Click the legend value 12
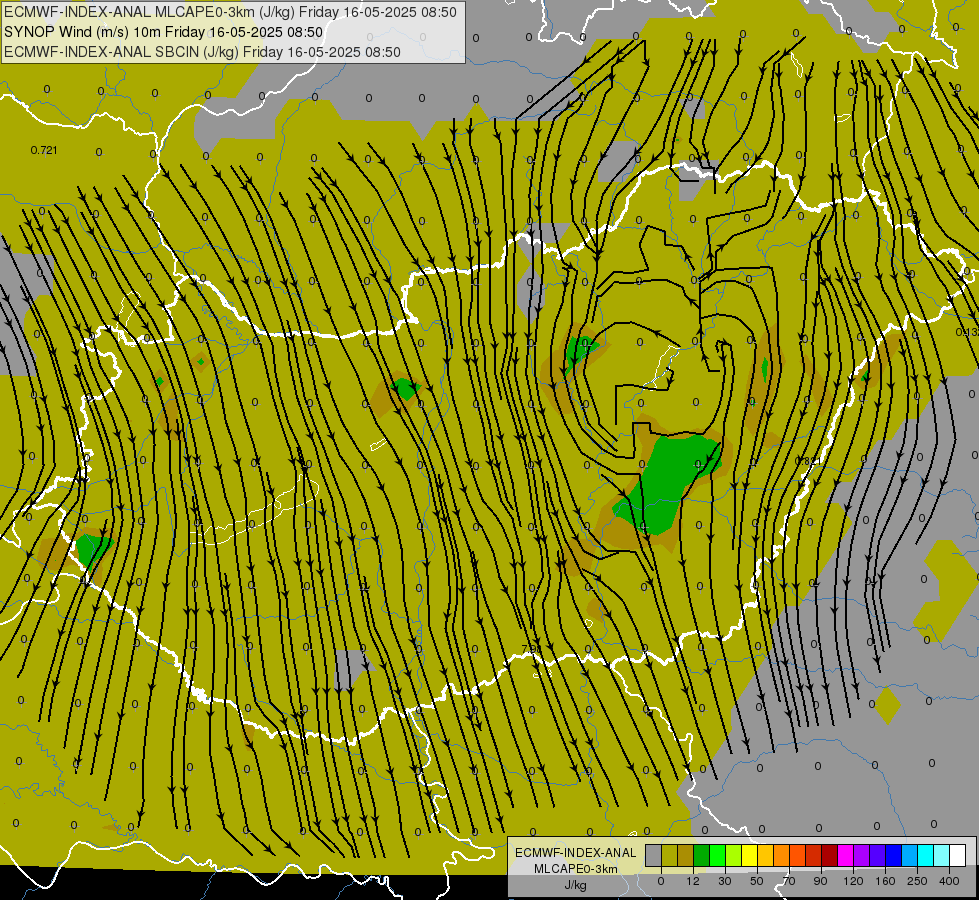The image size is (979, 900). point(693,881)
